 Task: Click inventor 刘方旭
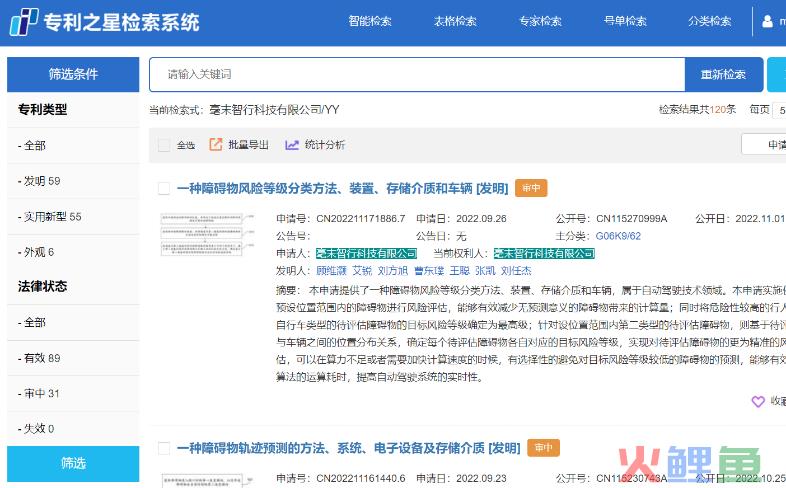pyautogui.click(x=393, y=271)
